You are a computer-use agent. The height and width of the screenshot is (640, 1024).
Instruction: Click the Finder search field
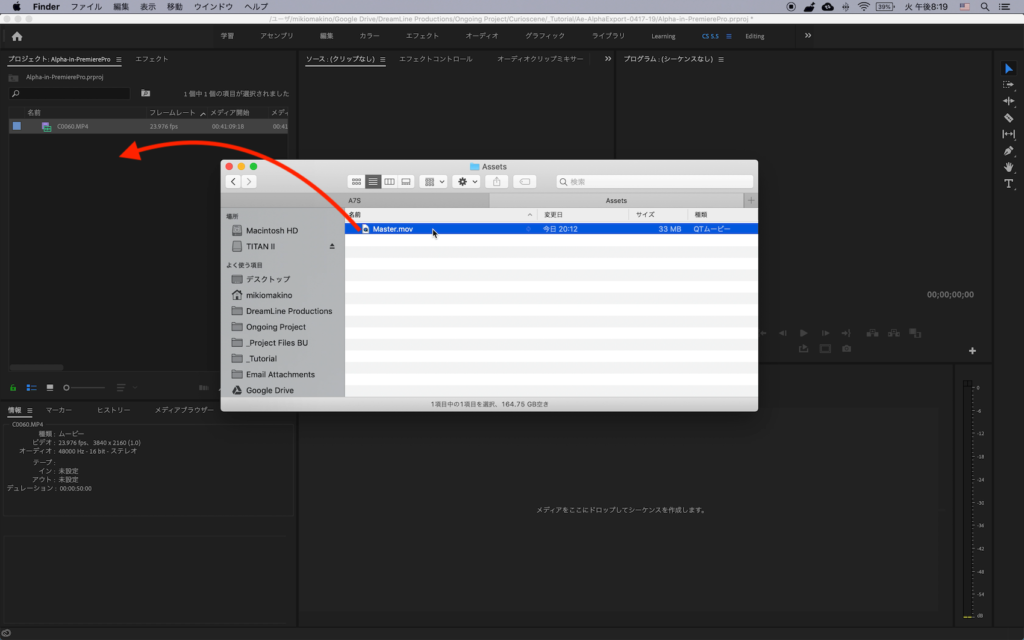(654, 182)
